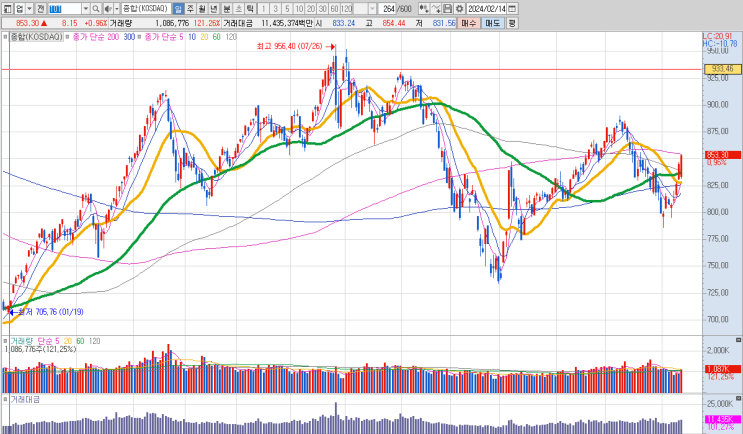Click the low price 831.56
The height and width of the screenshot is (434, 743).
point(444,23)
